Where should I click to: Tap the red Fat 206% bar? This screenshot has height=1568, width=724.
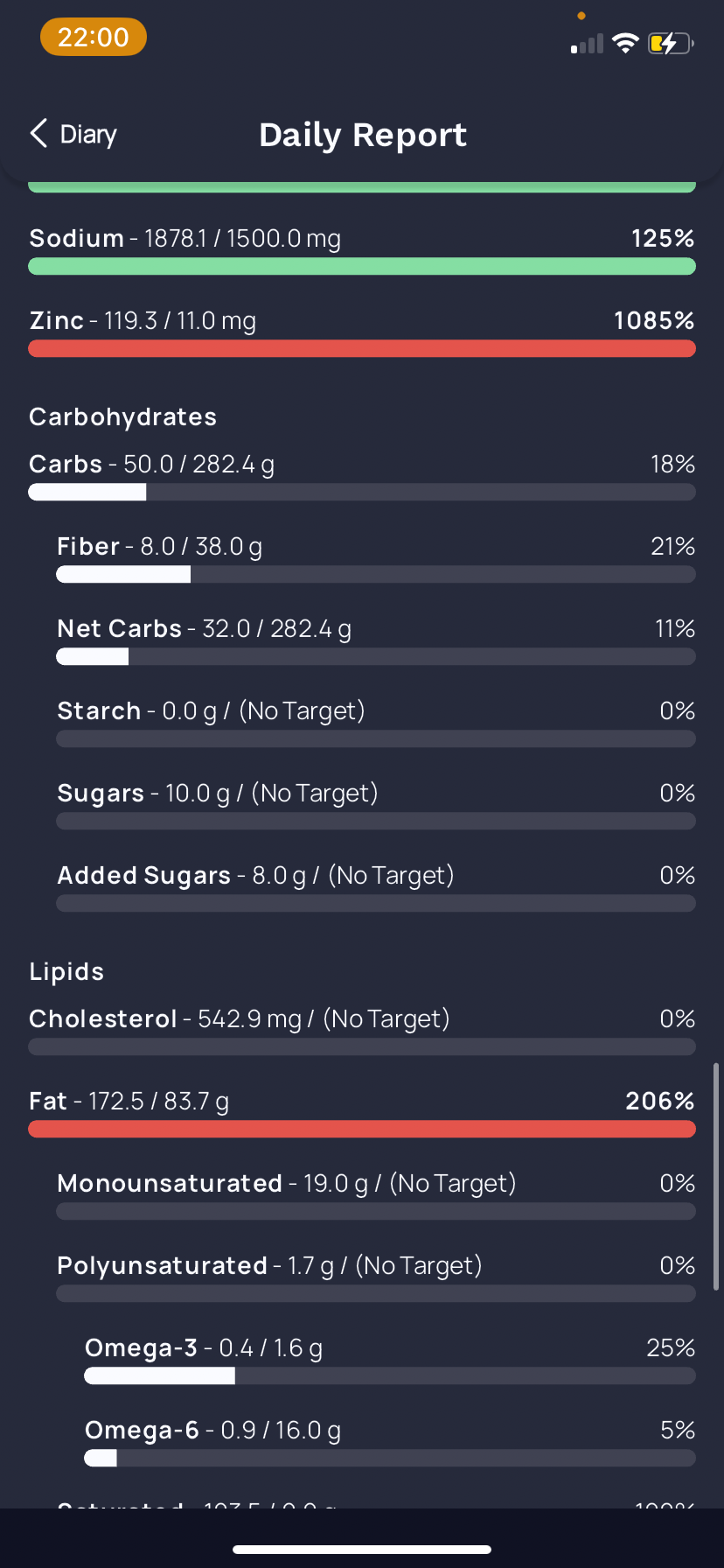click(362, 1129)
